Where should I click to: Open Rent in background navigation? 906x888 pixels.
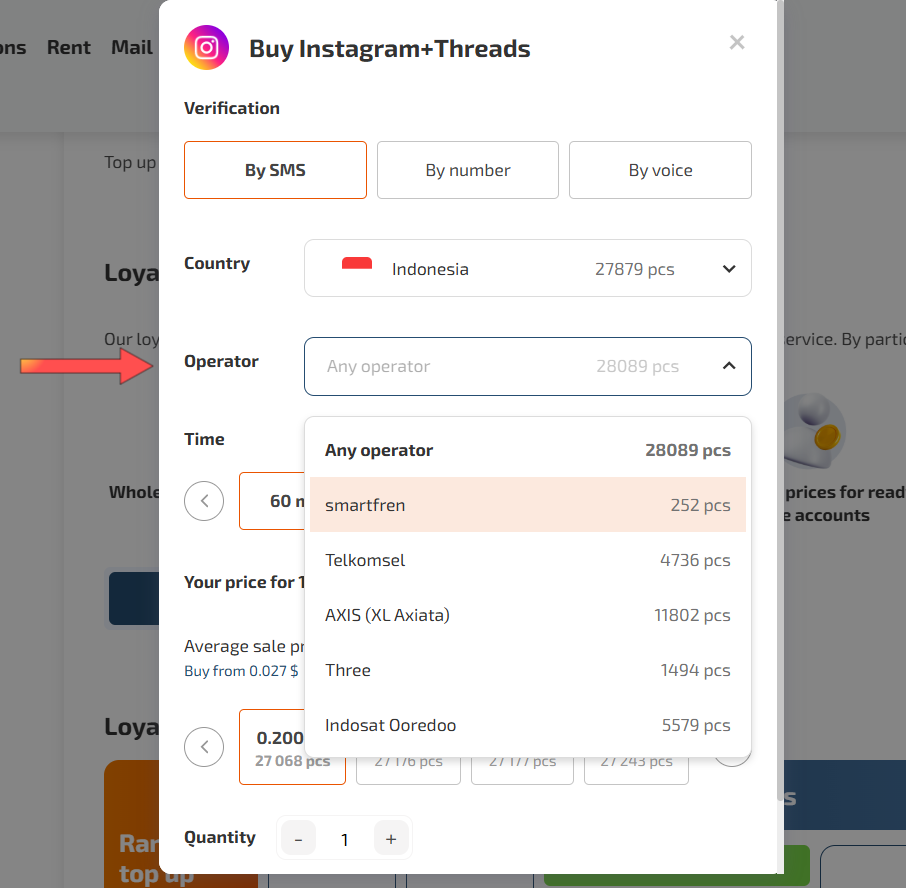[x=69, y=47]
